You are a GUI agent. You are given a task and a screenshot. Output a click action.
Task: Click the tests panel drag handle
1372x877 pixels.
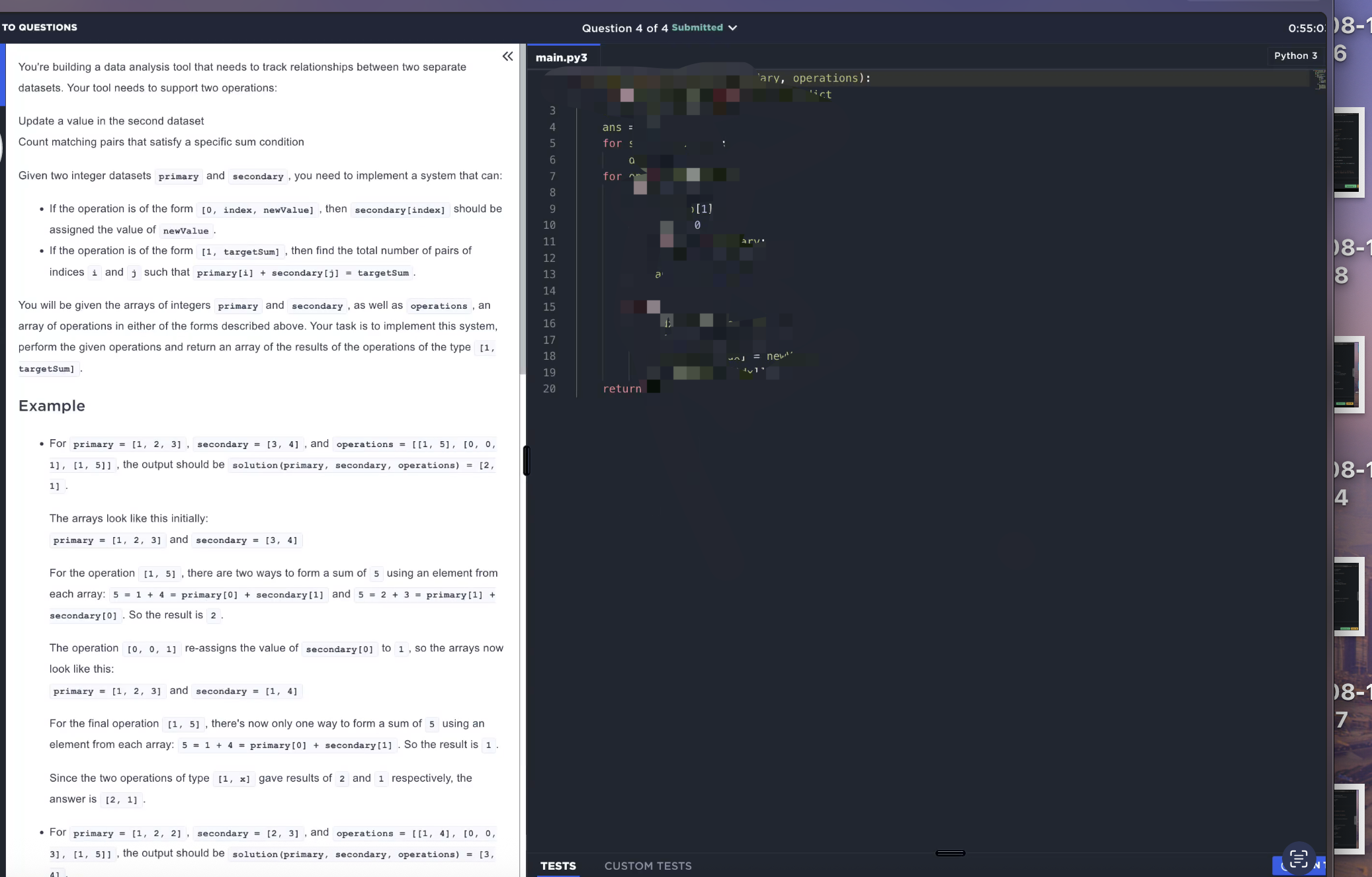click(x=950, y=853)
